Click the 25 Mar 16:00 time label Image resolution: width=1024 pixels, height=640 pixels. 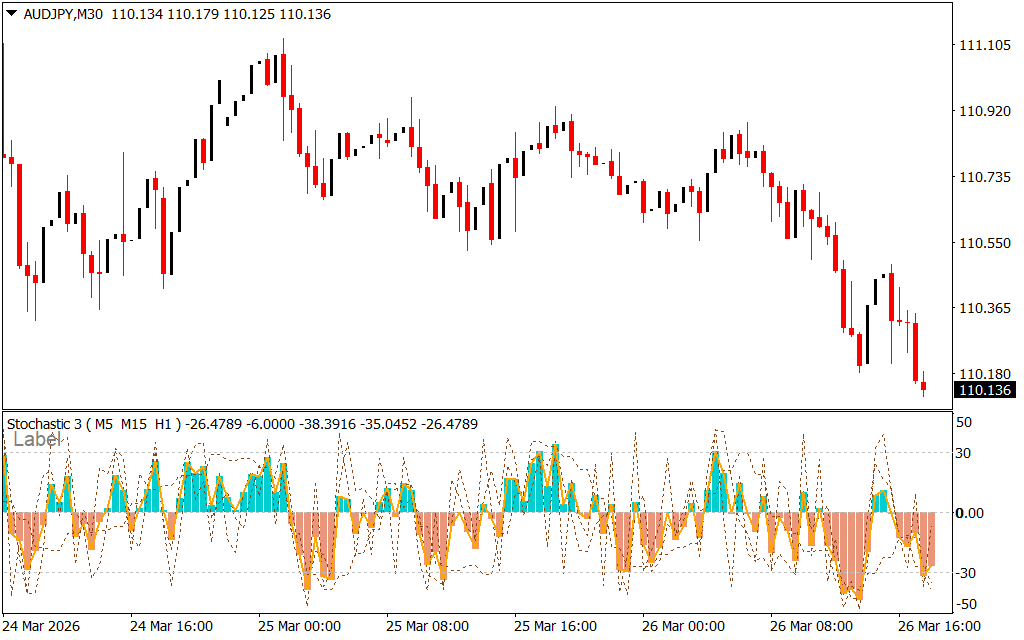pos(556,626)
